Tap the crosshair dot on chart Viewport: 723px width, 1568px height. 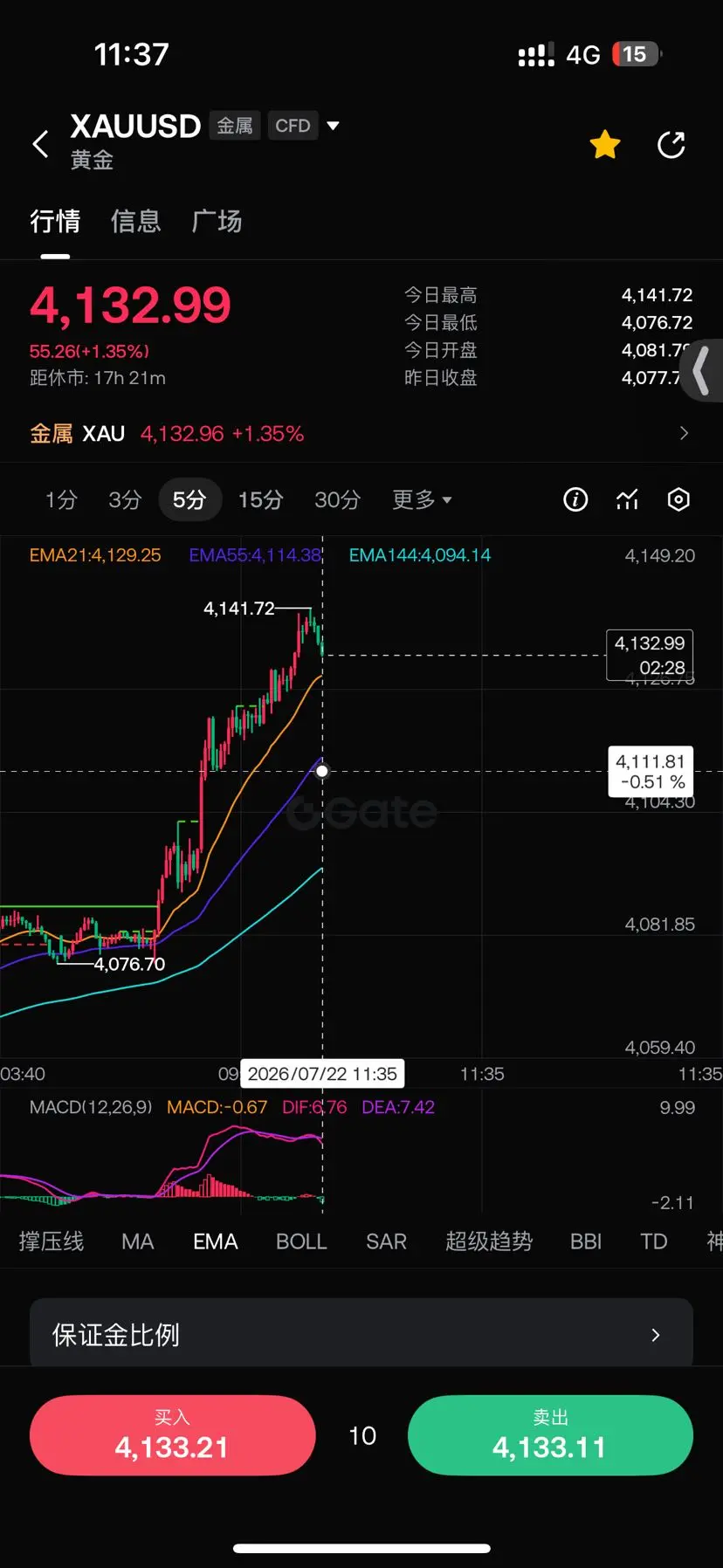[x=322, y=771]
